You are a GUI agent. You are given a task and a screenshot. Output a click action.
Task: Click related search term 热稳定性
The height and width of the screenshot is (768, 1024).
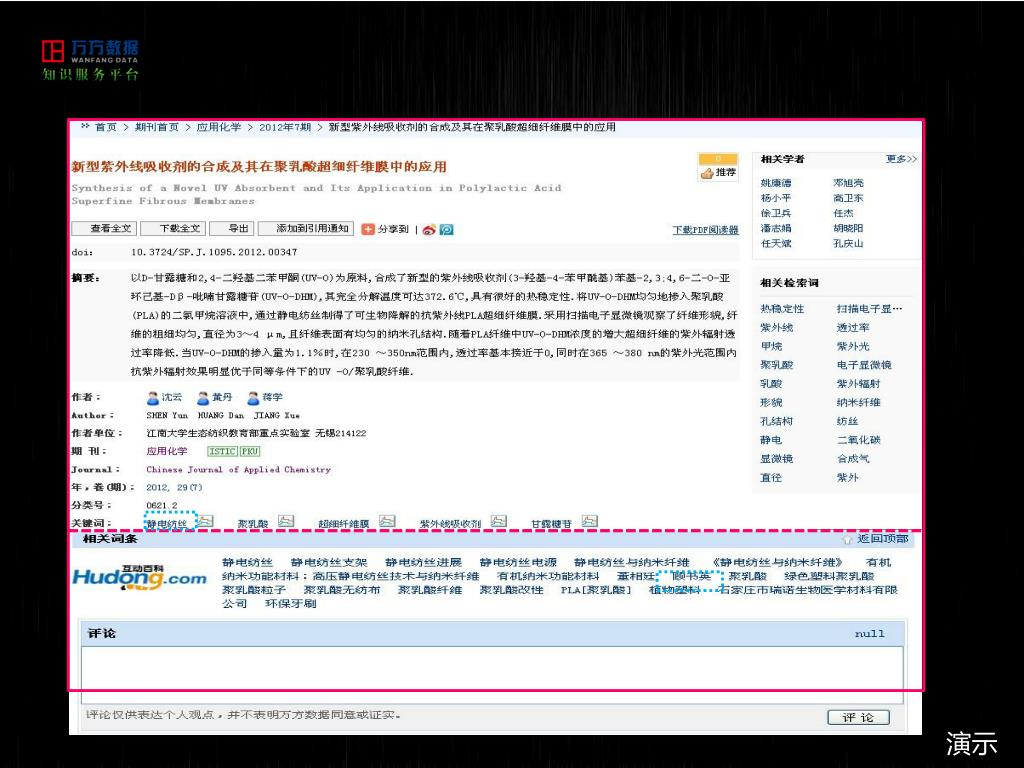coord(782,309)
